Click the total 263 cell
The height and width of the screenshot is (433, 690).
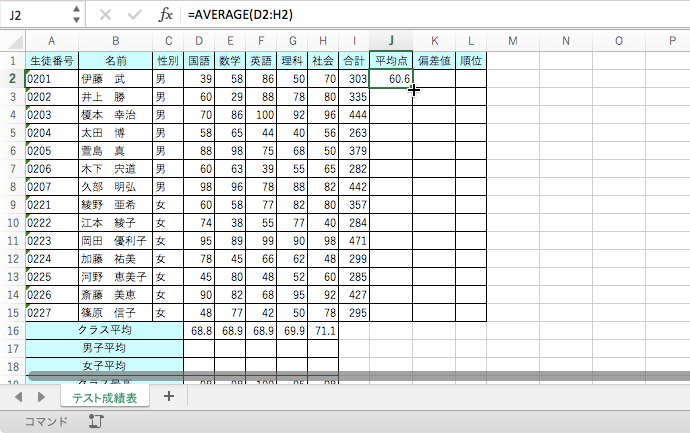tap(354, 133)
